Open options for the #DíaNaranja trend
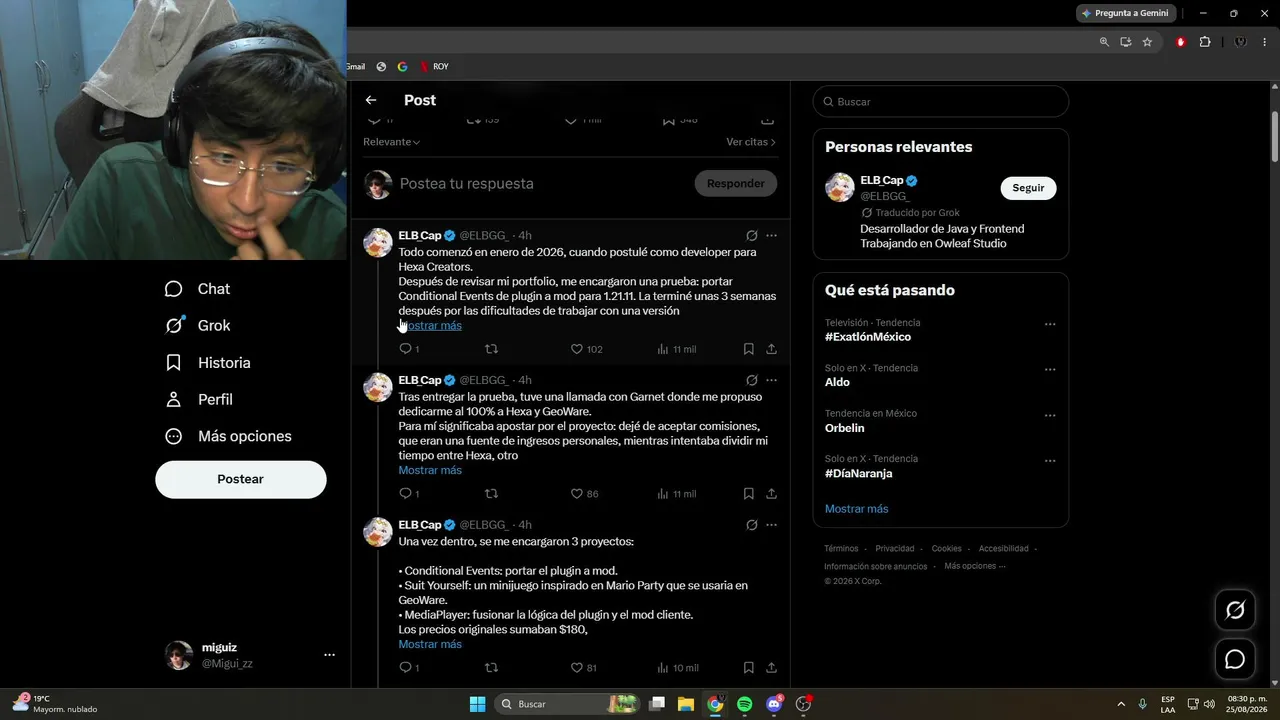 pos(1050,461)
